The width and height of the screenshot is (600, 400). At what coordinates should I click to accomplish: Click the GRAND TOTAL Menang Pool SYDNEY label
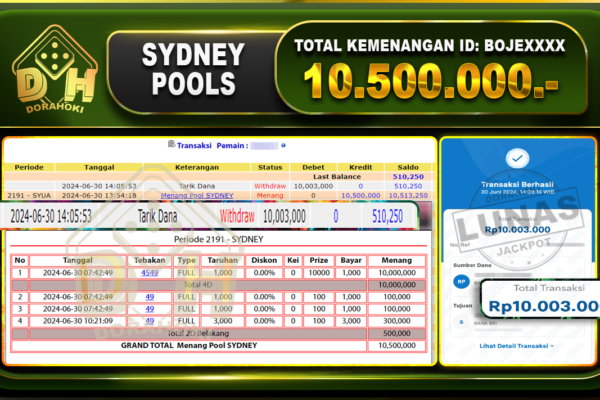(189, 345)
